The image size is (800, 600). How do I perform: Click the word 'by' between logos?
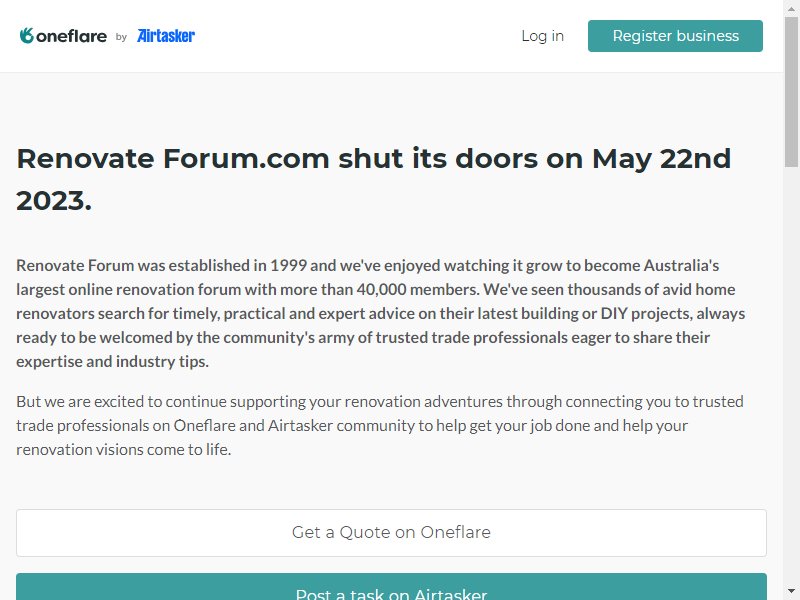pos(121,37)
